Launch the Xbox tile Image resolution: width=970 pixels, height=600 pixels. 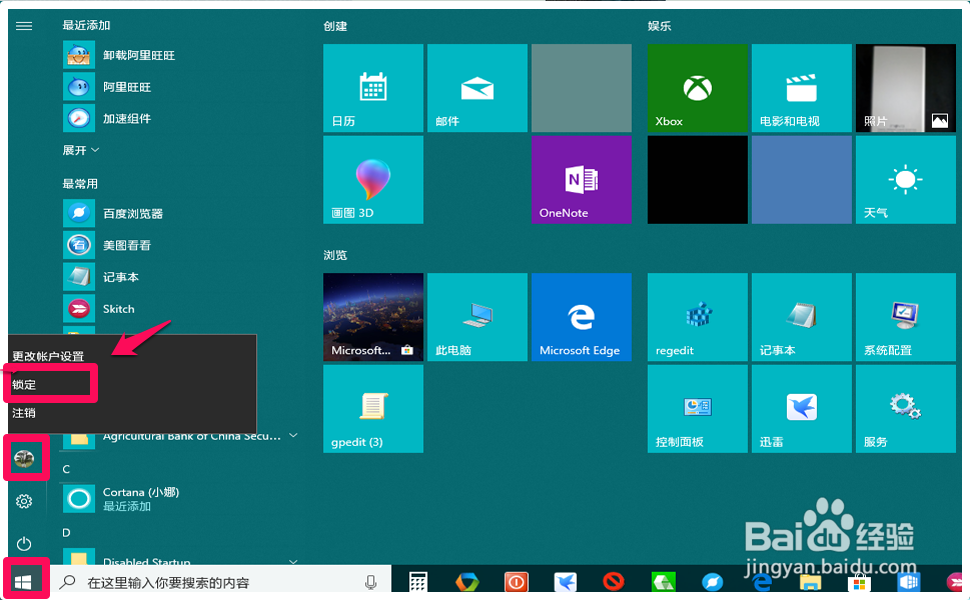tap(697, 88)
